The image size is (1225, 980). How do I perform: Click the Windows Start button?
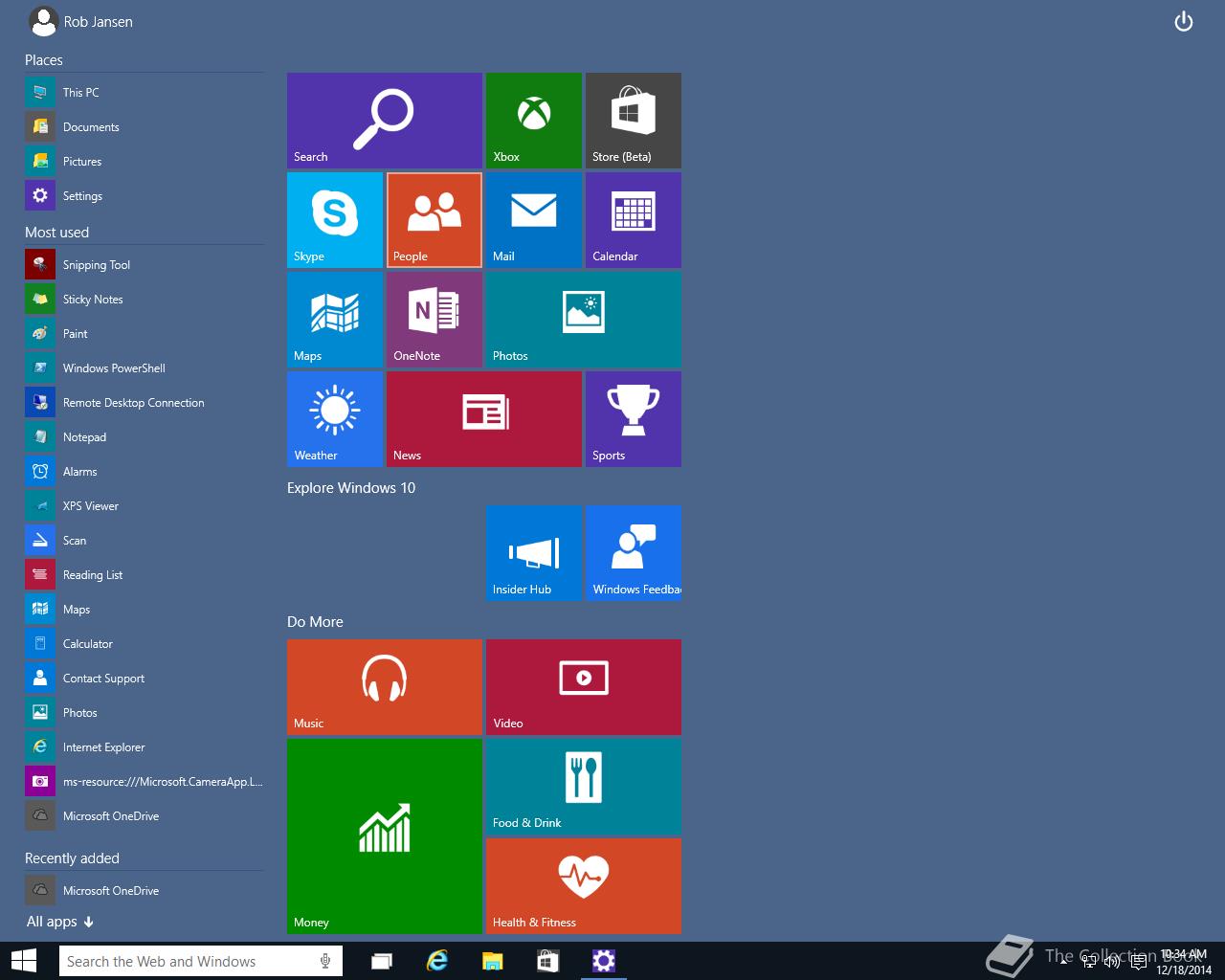pyautogui.click(x=23, y=961)
